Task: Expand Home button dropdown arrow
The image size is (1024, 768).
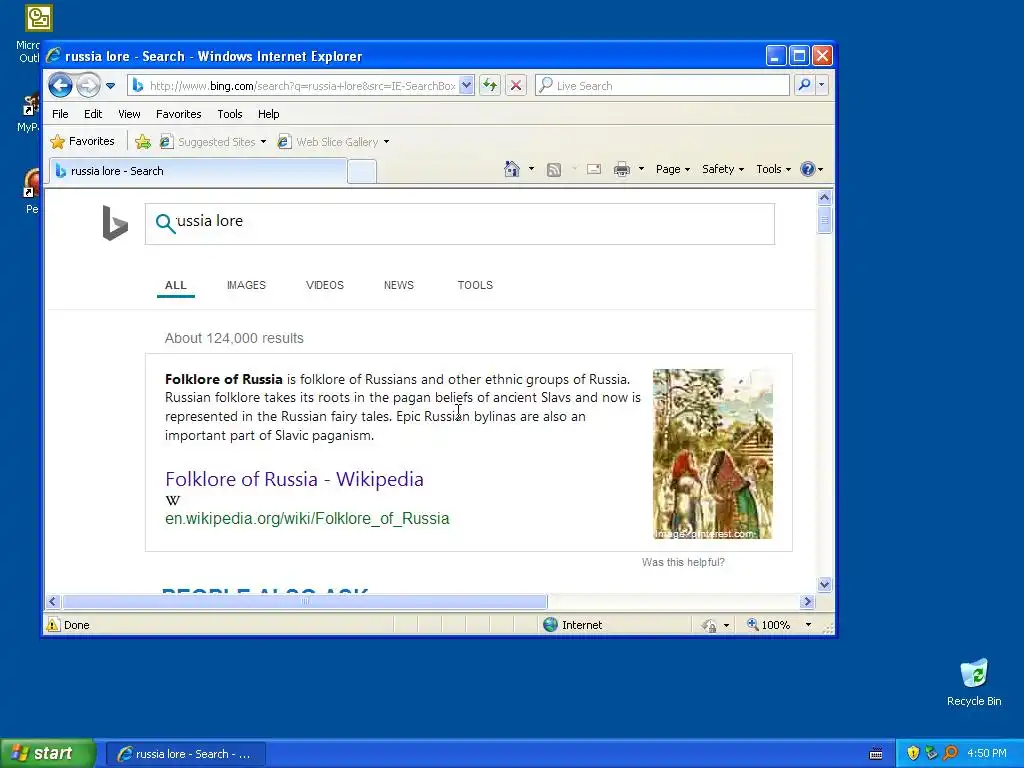Action: (x=531, y=169)
